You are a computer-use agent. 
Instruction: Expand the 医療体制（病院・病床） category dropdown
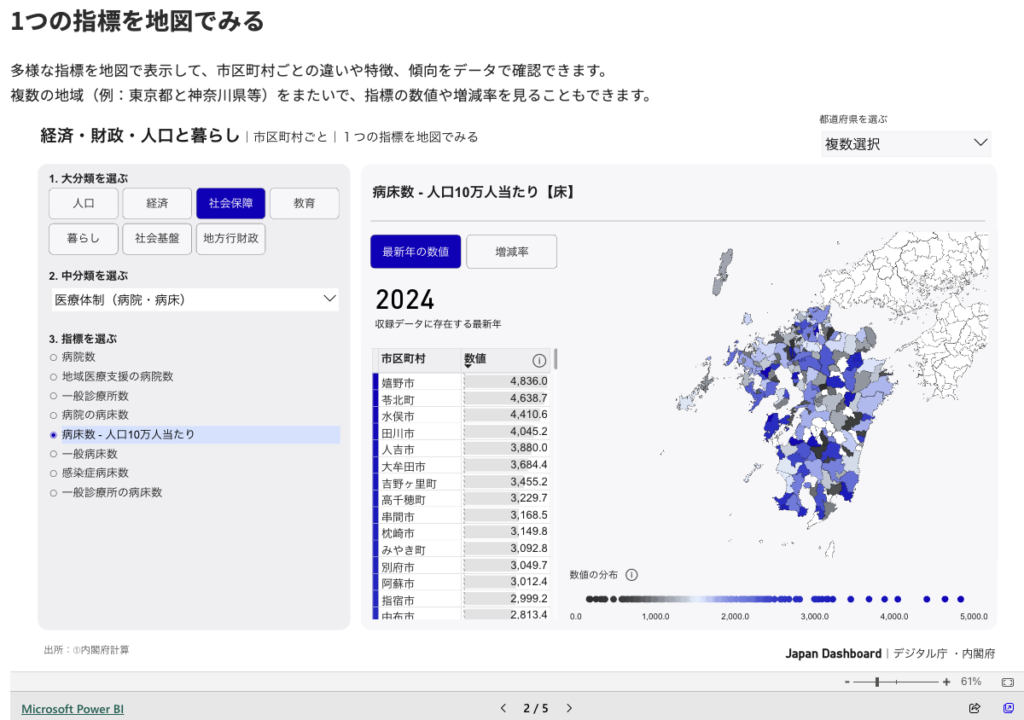[195, 299]
